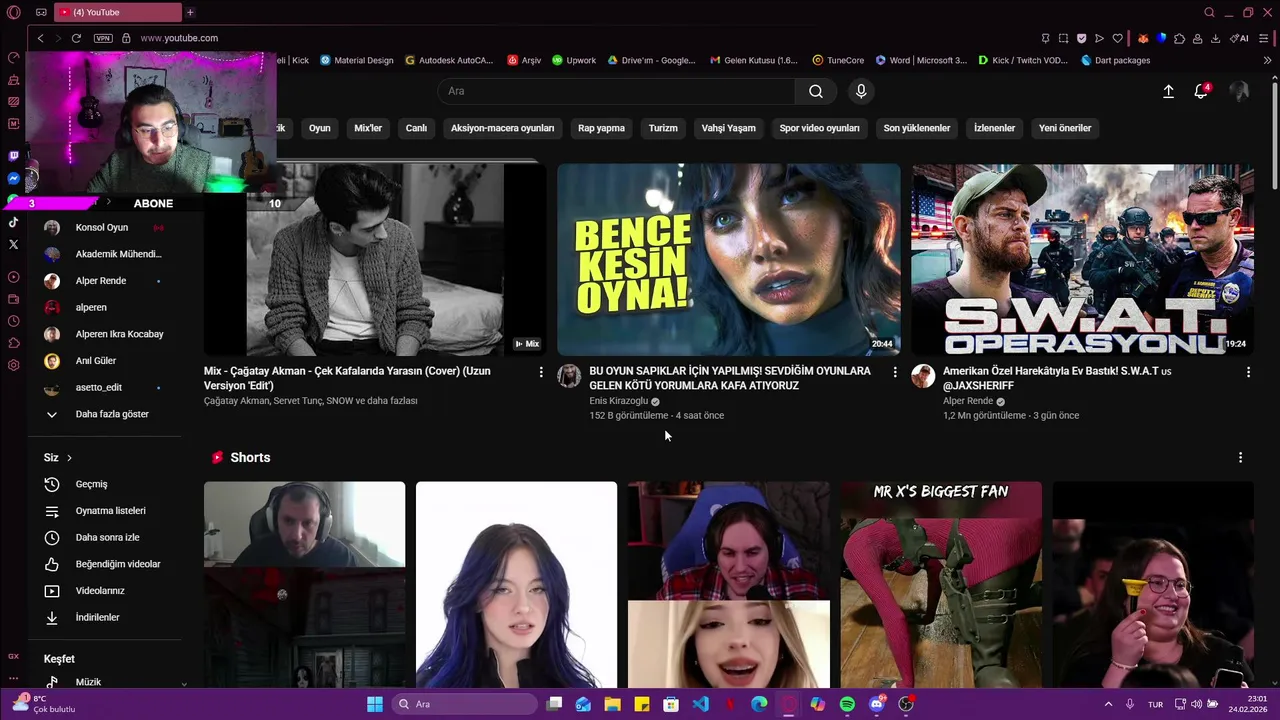This screenshot has height=720, width=1280.
Task: Go back with browser back arrow
Action: [40, 38]
